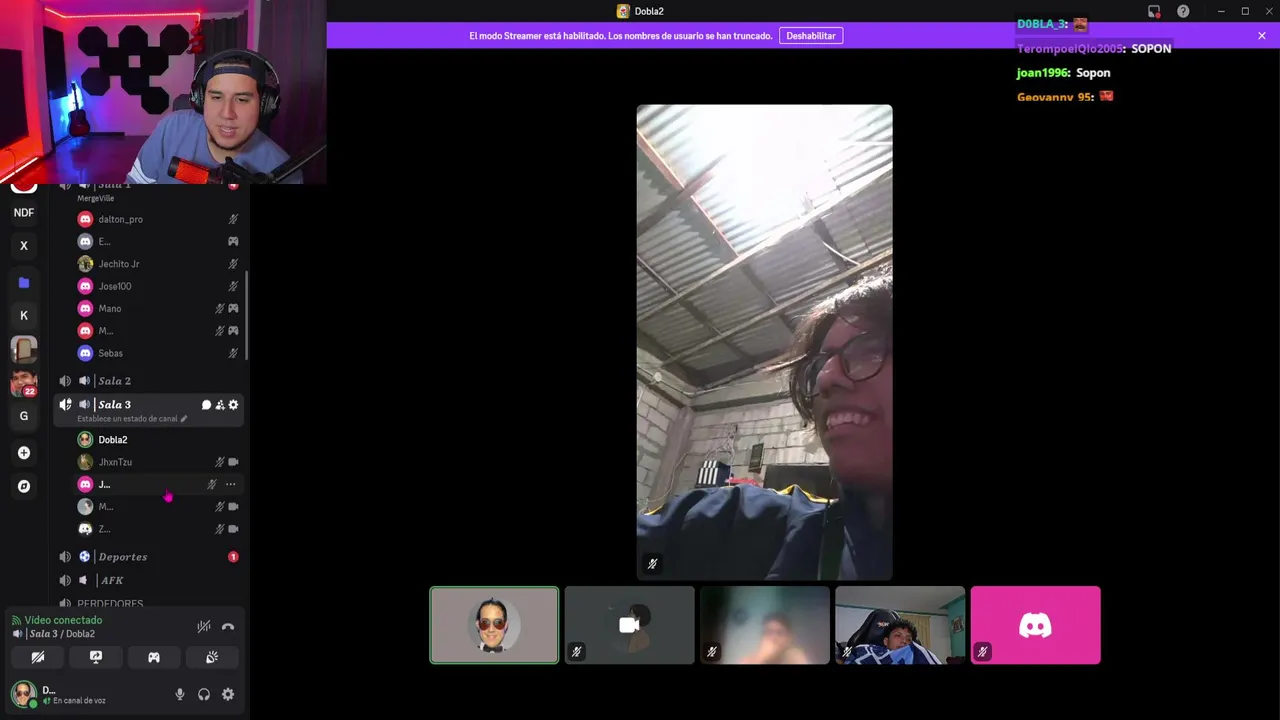This screenshot has width=1280, height=720.
Task: Open own user avatar in bottom panel
Action: click(23, 693)
